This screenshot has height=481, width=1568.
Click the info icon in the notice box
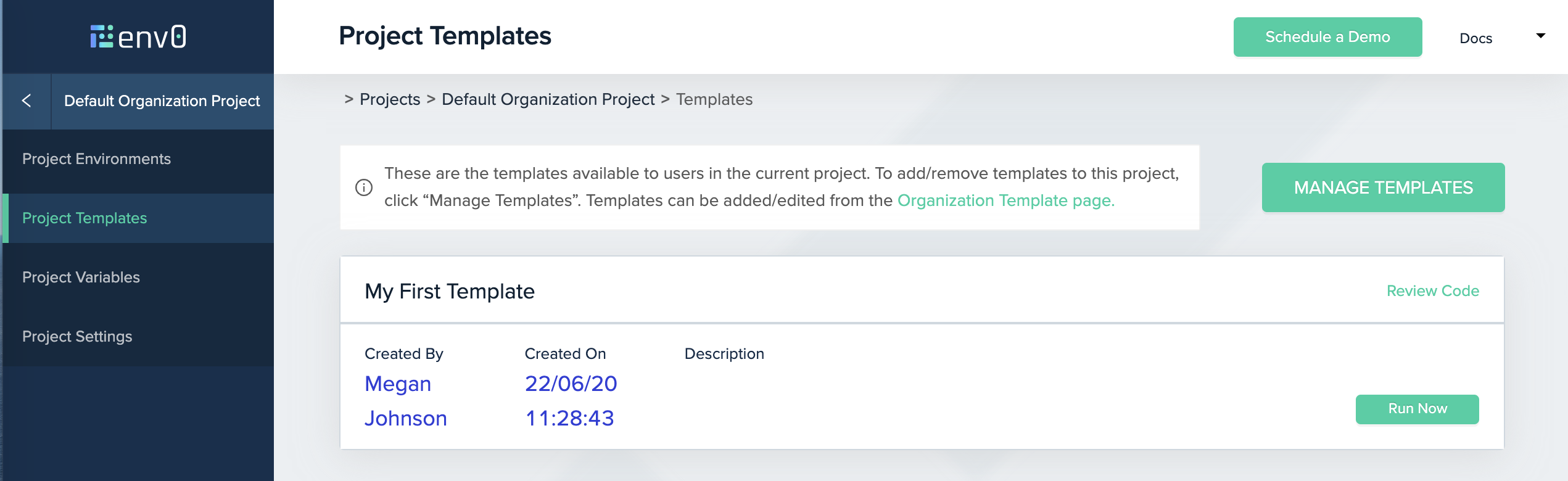click(364, 187)
